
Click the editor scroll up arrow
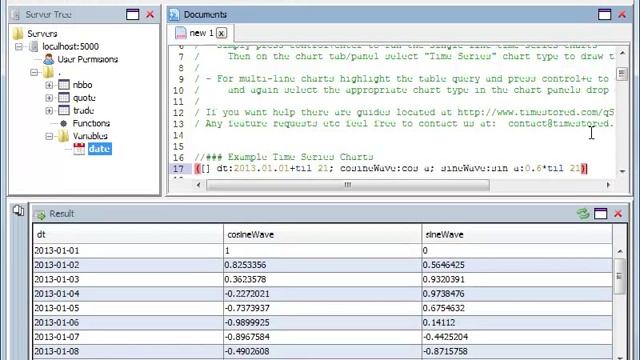point(622,53)
